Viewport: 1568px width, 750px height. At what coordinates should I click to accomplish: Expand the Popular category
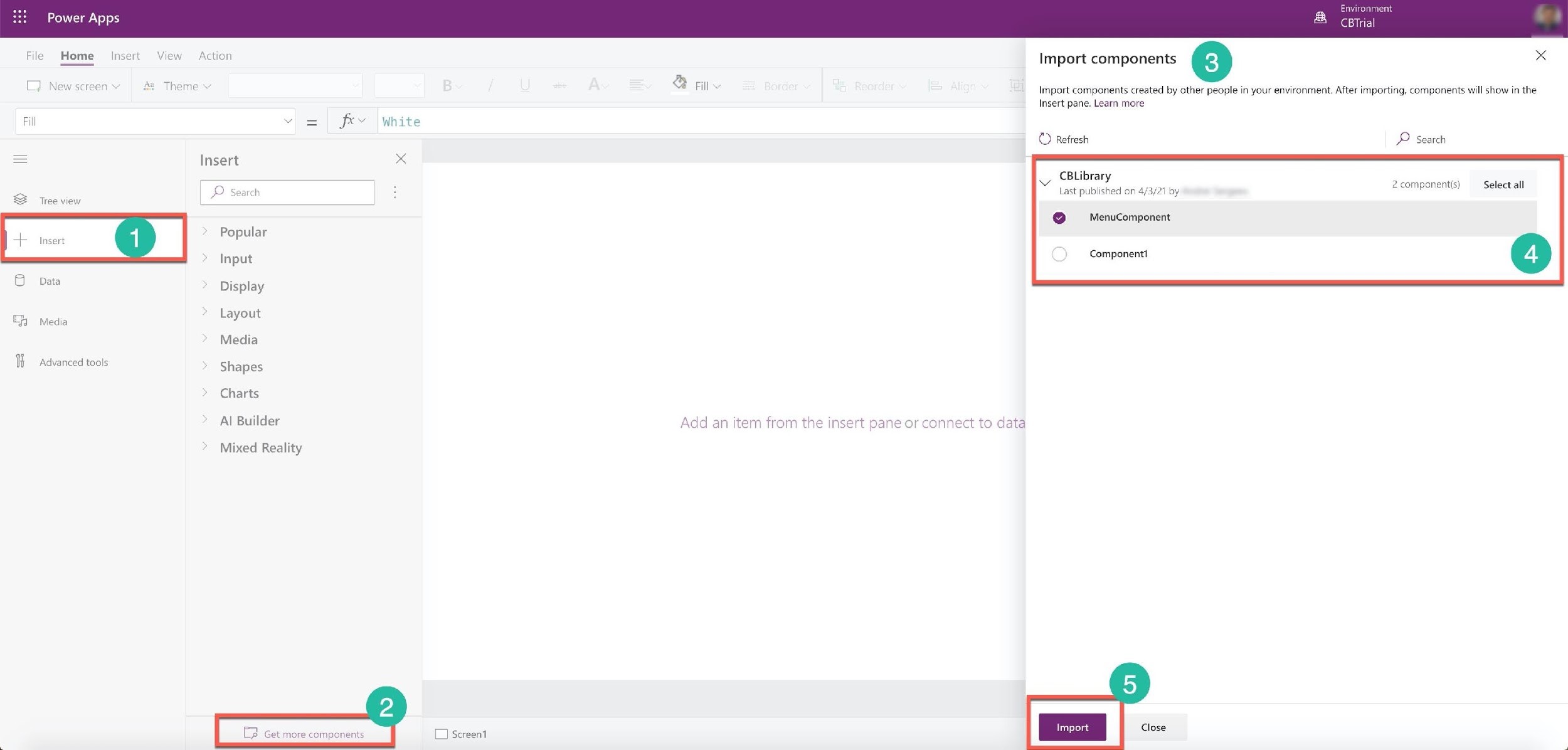[x=204, y=231]
